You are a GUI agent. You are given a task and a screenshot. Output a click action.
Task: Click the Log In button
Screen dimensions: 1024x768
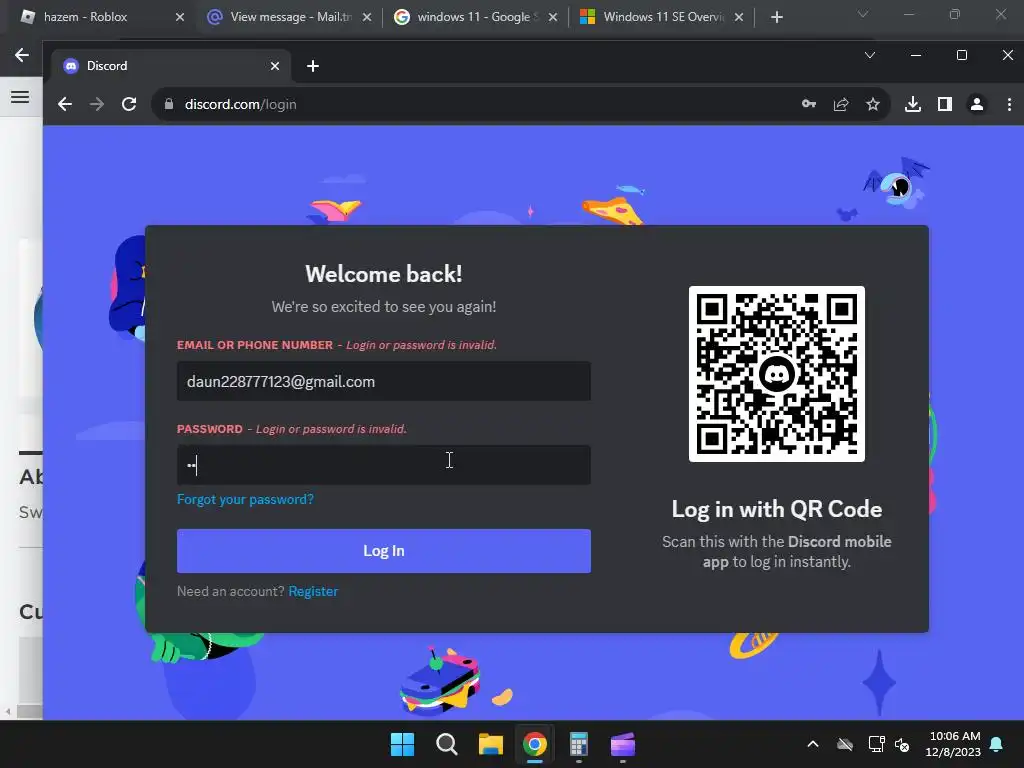point(383,551)
